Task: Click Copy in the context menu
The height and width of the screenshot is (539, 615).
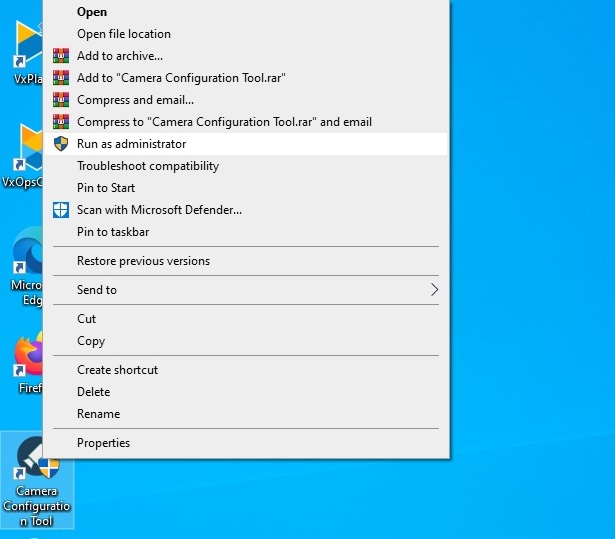Action: click(91, 341)
